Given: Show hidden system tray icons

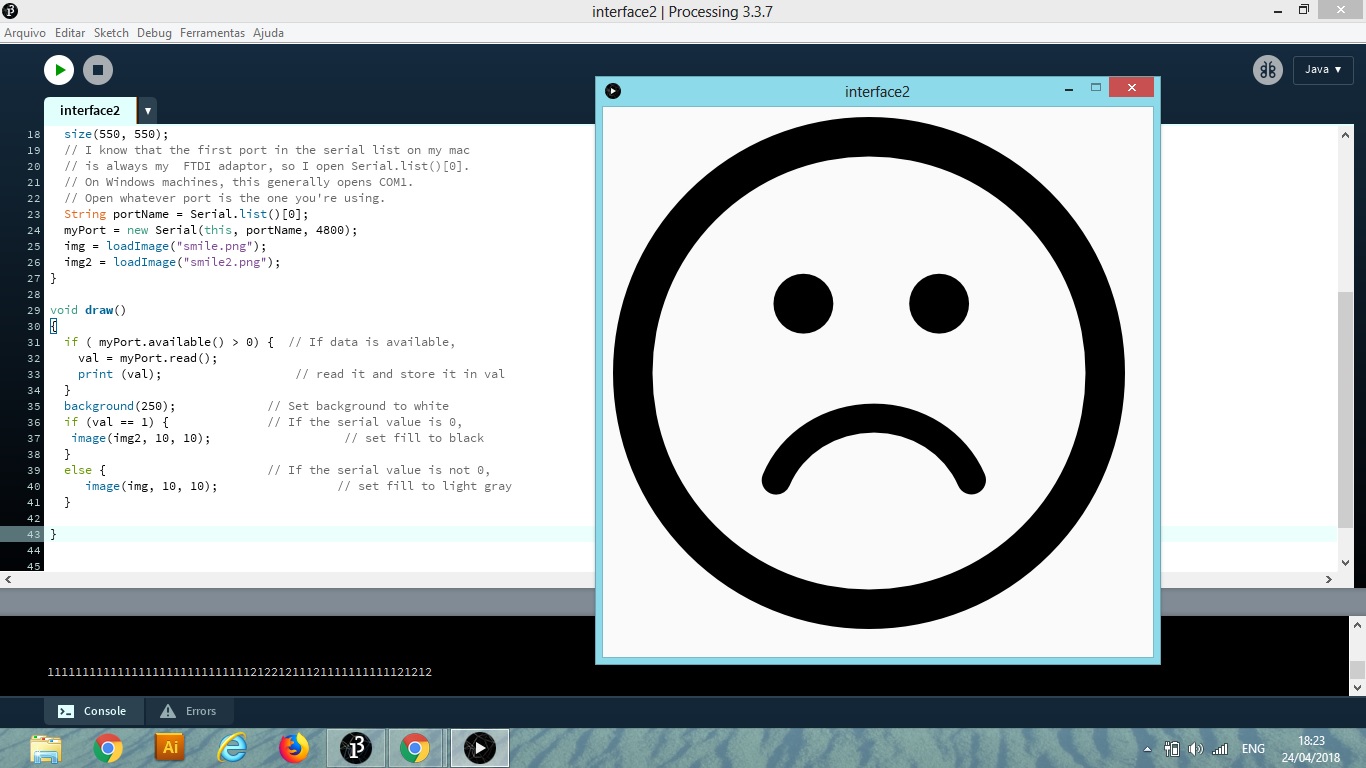Looking at the screenshot, I should [1146, 749].
